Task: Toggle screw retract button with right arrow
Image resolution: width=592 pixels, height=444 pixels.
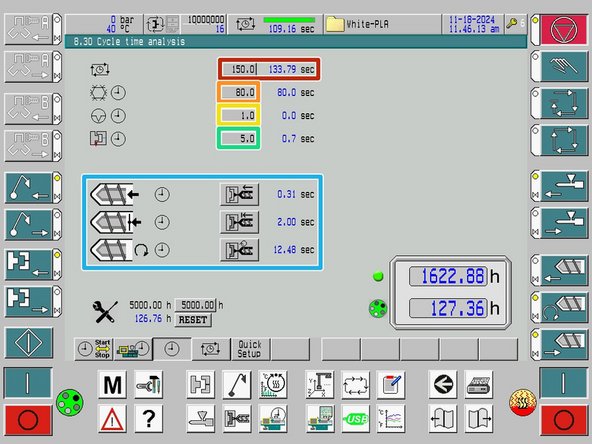Action: [564, 344]
